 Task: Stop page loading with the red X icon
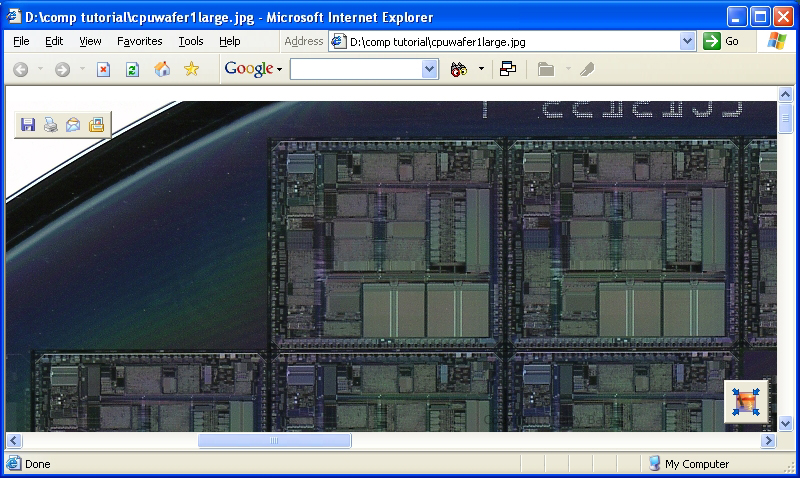104,69
